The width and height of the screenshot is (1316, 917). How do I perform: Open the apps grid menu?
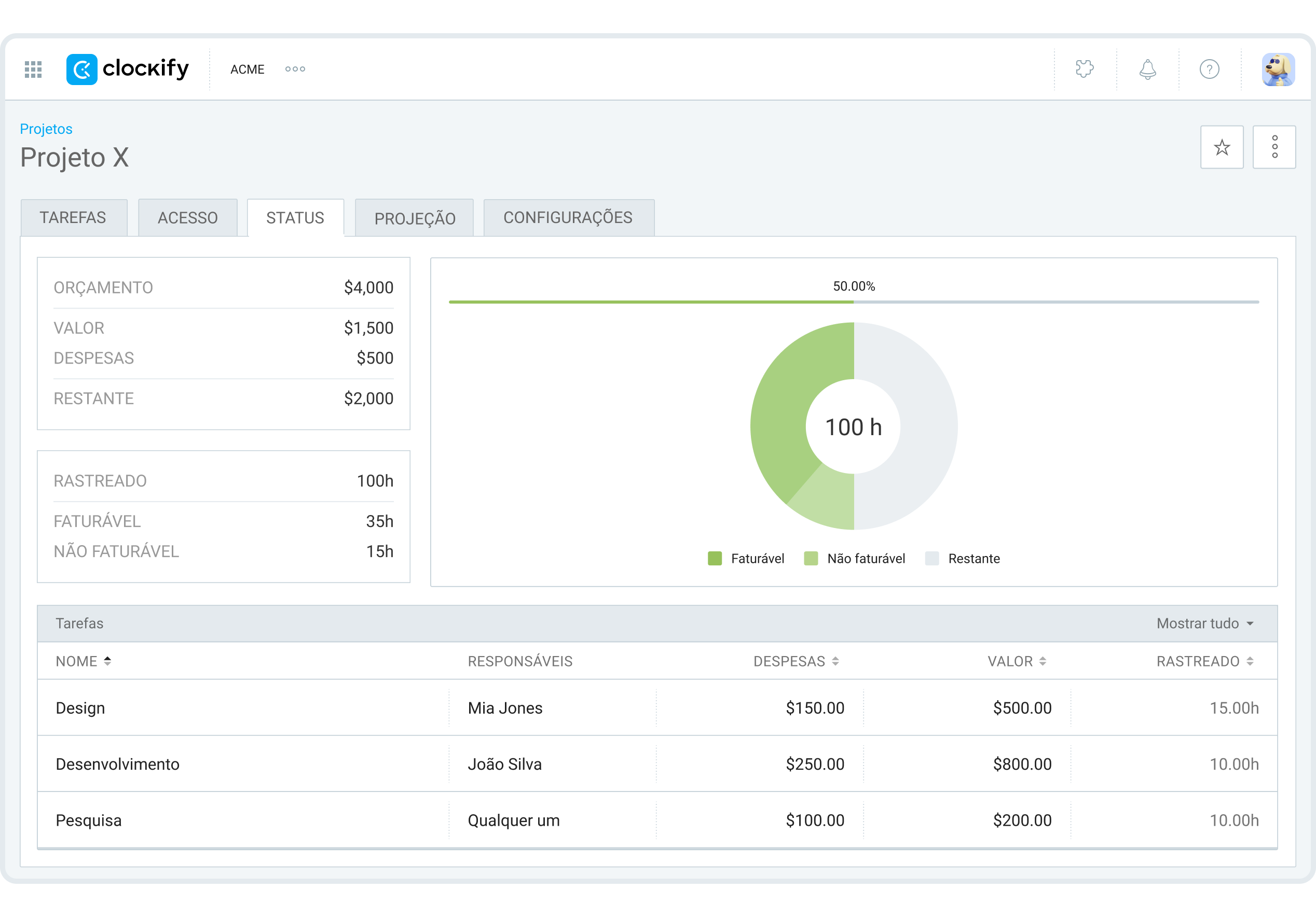point(33,69)
